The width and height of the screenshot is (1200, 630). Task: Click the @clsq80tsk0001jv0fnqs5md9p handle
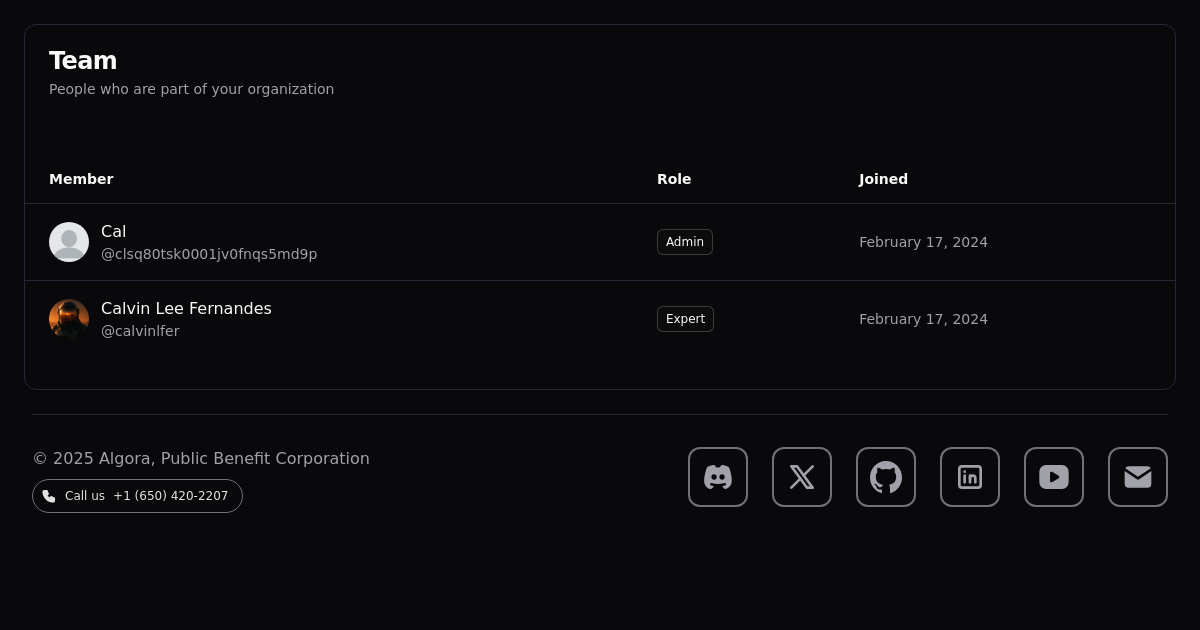(x=209, y=254)
